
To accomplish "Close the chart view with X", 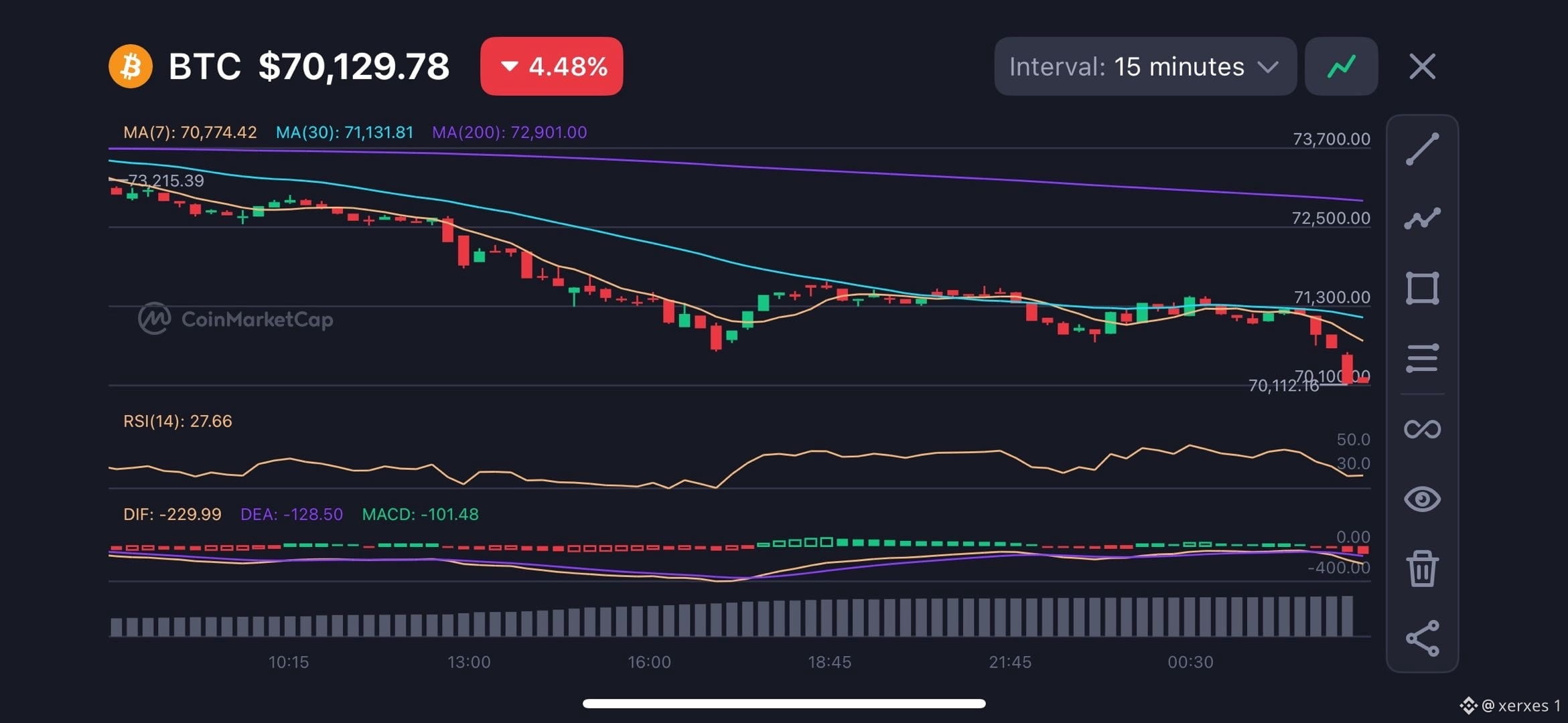I will click(x=1422, y=66).
